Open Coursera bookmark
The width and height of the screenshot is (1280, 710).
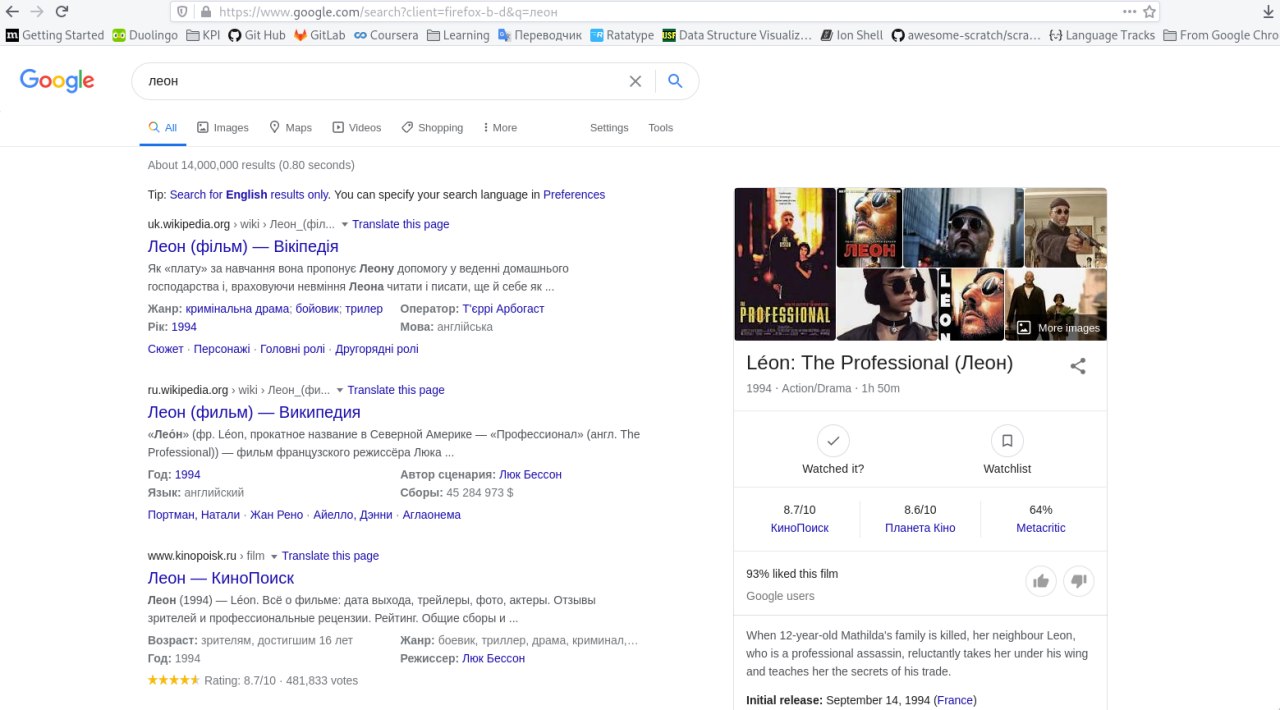386,35
